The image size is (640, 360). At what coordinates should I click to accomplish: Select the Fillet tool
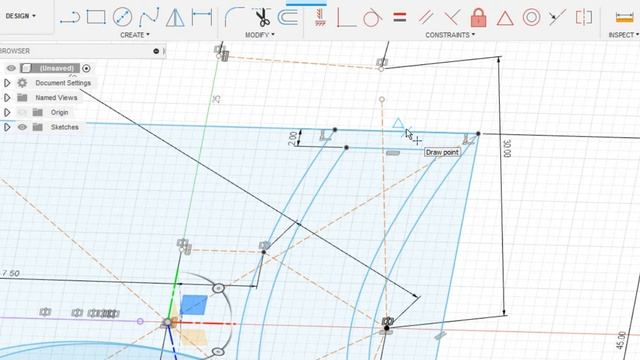[234, 17]
